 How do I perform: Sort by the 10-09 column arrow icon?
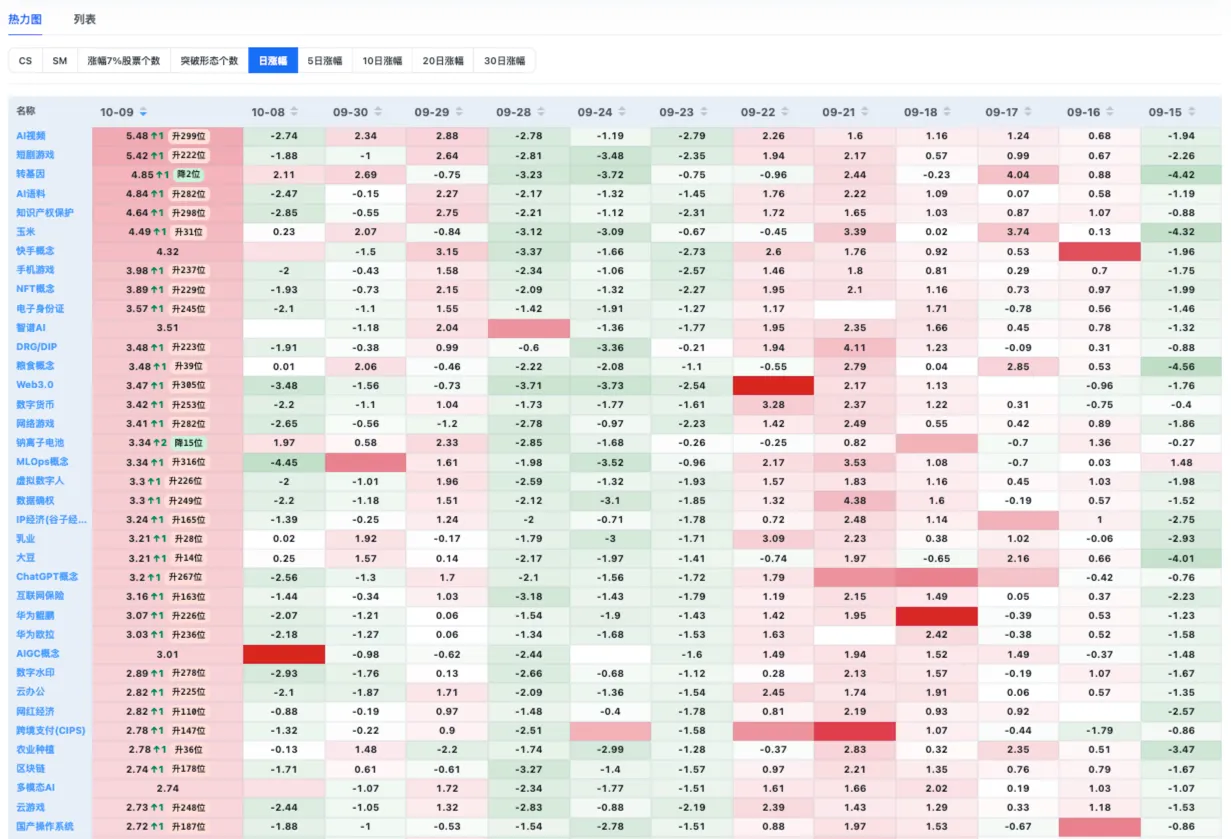click(x=143, y=112)
